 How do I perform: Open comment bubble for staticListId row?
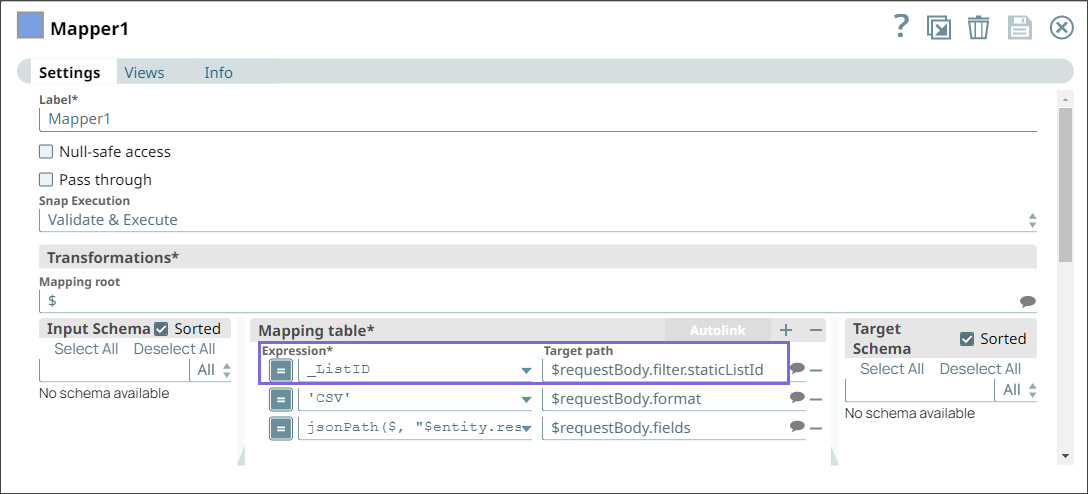[x=797, y=368]
